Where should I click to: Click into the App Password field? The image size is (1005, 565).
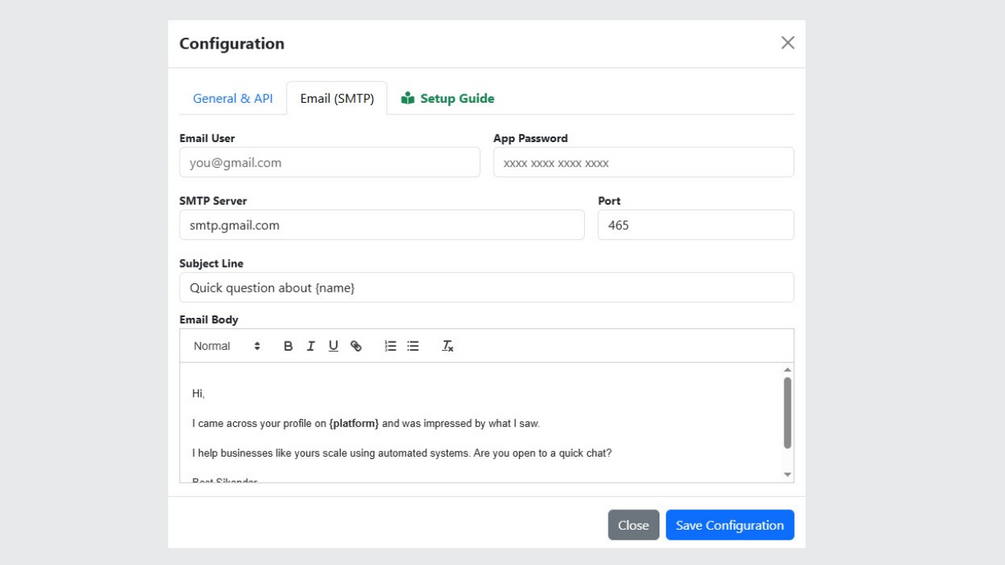click(643, 163)
